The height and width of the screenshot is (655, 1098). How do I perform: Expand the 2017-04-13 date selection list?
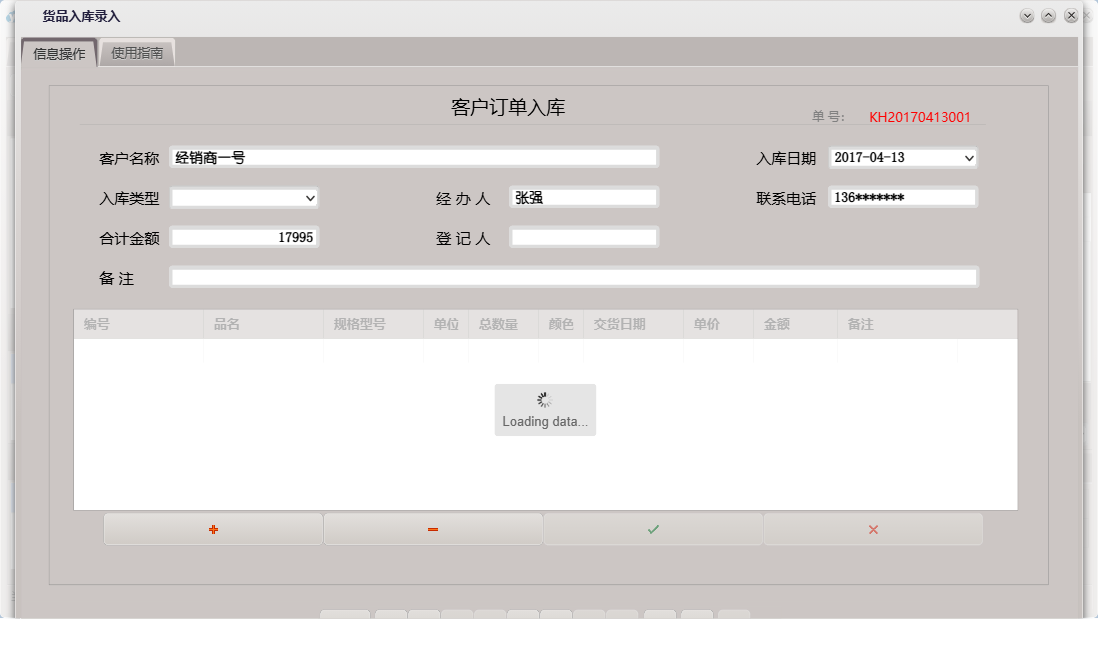point(966,157)
